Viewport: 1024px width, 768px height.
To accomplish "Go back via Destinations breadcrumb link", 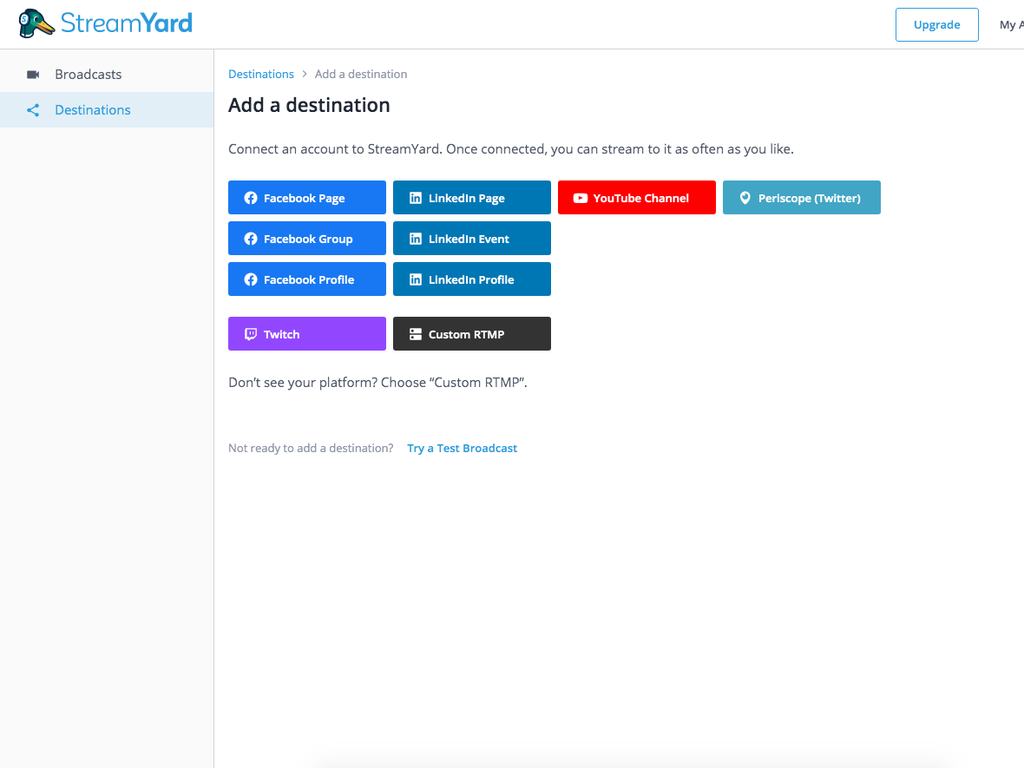I will click(261, 74).
